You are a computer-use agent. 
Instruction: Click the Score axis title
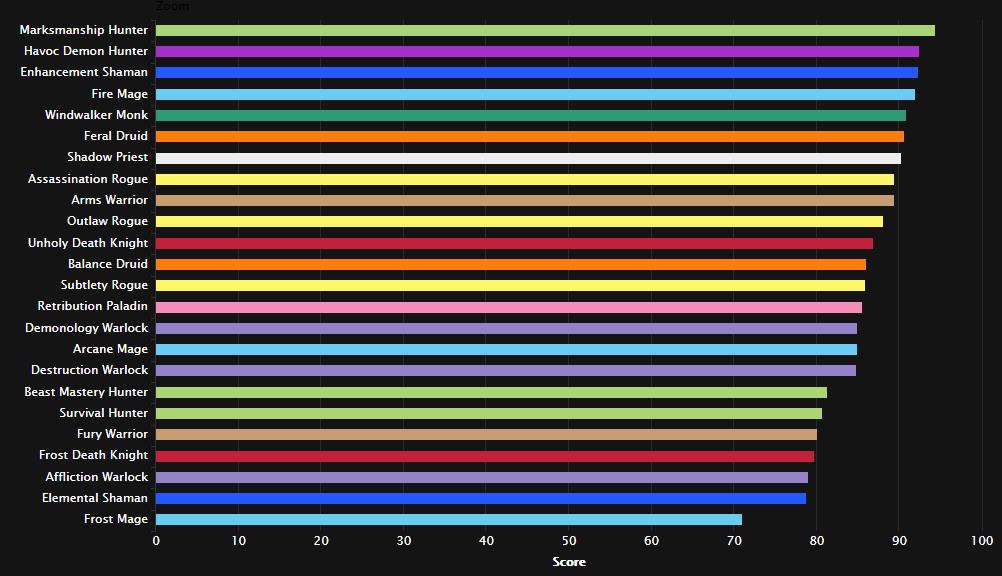pyautogui.click(x=569, y=562)
